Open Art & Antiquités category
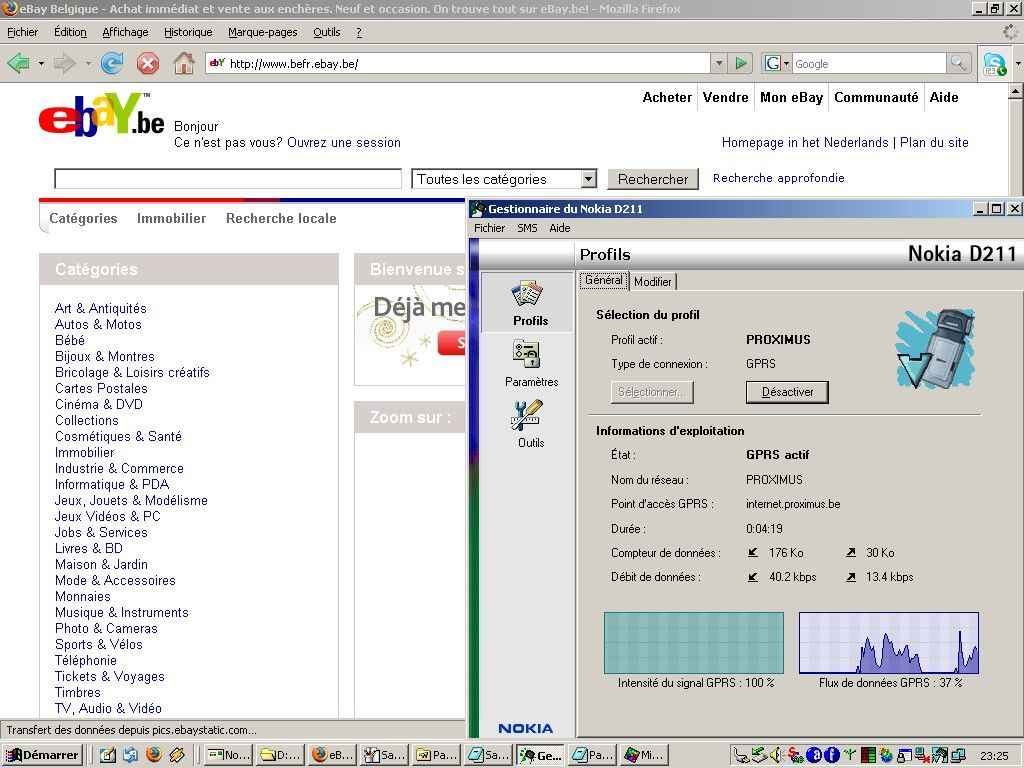This screenshot has width=1024, height=768. tap(101, 308)
